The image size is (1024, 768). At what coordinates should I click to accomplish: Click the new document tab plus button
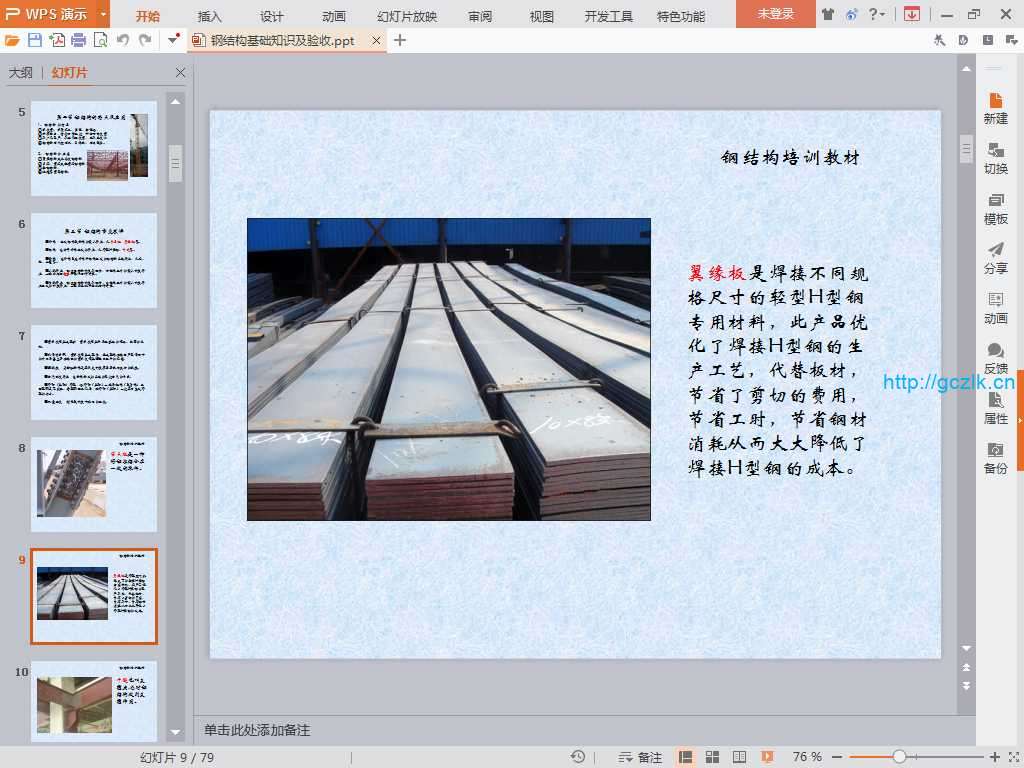(400, 40)
